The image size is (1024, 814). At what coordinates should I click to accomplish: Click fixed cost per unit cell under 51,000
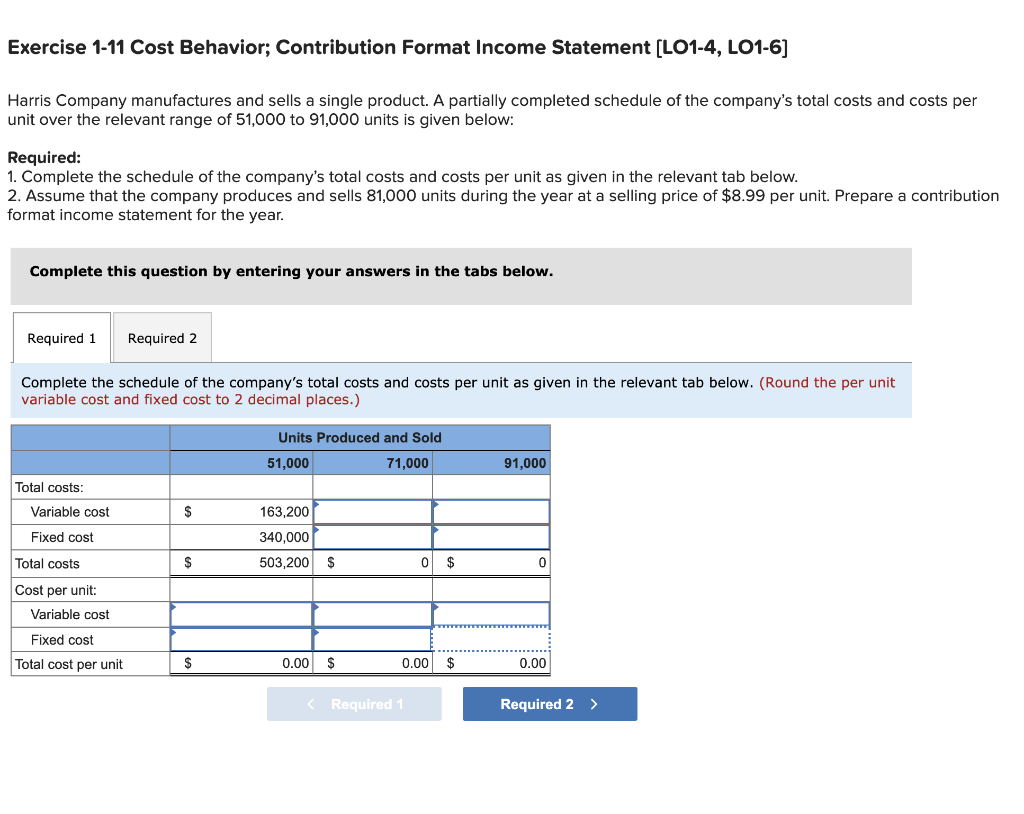pos(240,639)
